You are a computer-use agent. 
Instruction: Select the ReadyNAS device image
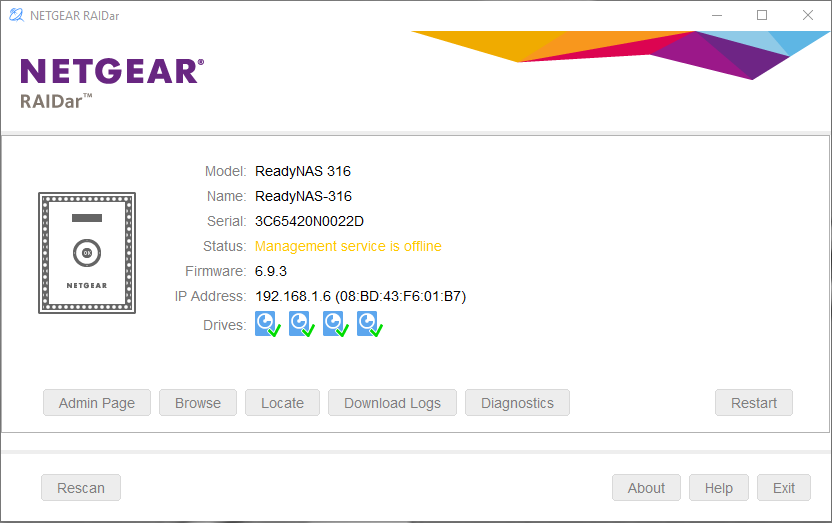pyautogui.click(x=87, y=253)
